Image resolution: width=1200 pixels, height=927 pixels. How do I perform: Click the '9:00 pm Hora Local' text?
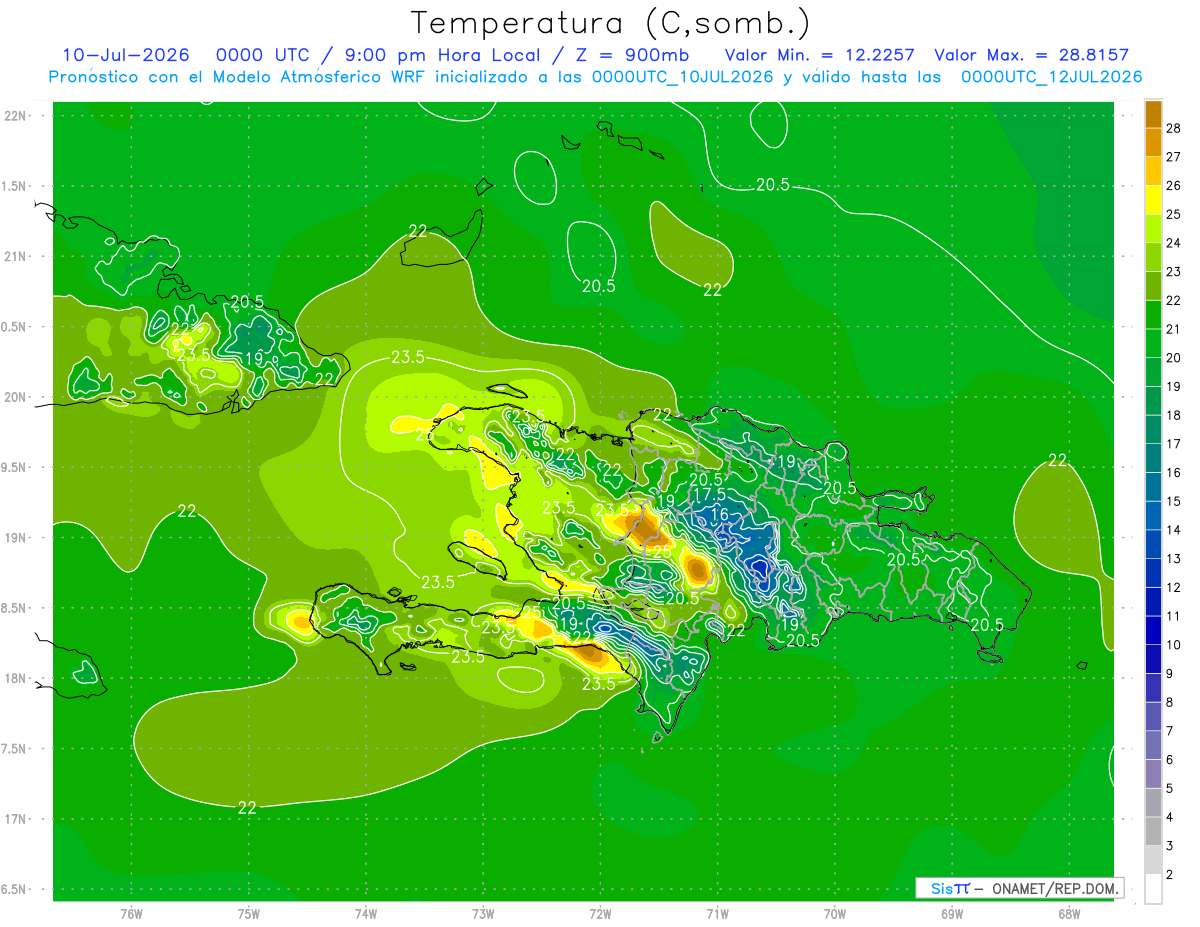click(440, 55)
